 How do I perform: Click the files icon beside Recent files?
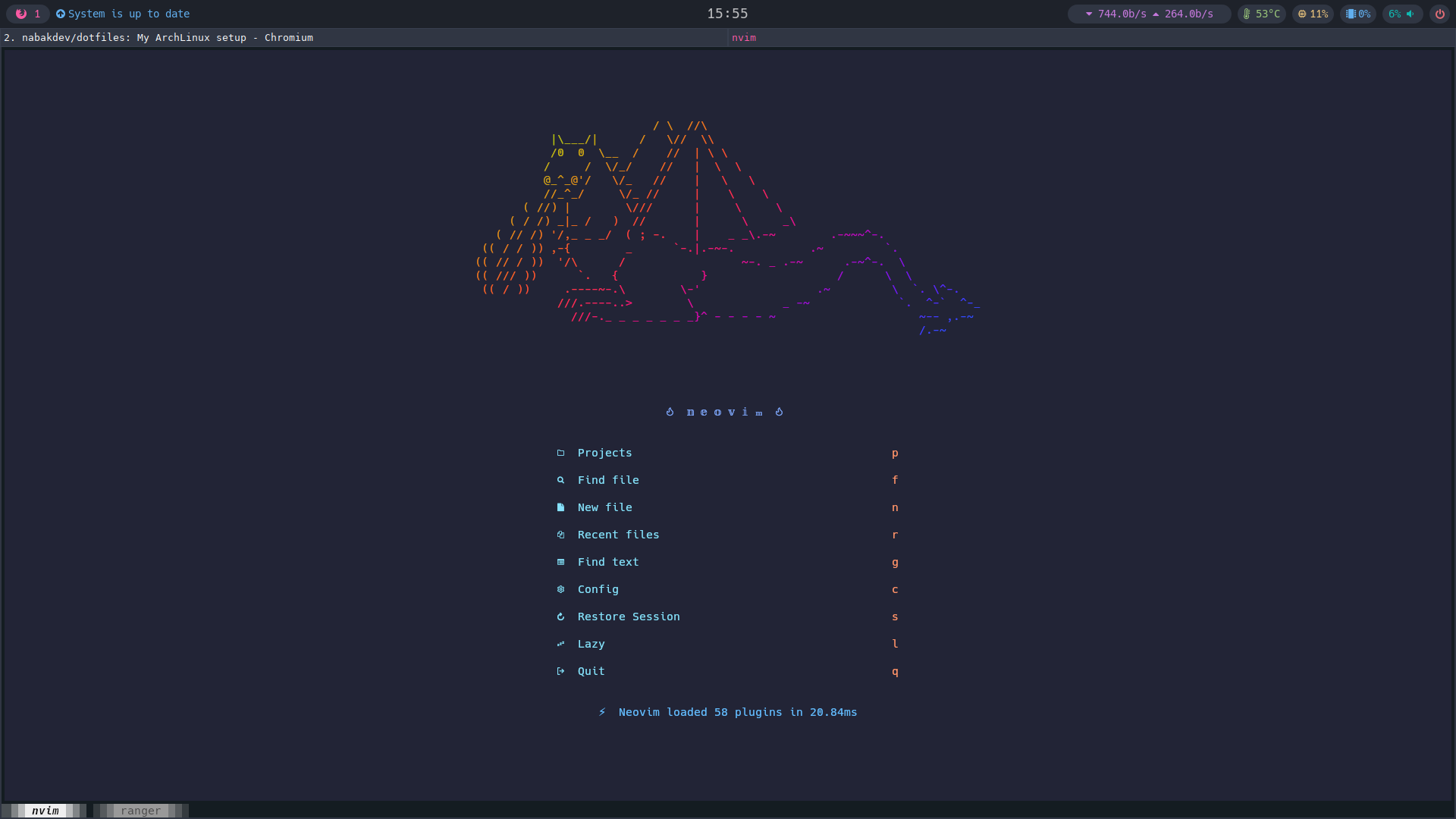point(560,535)
